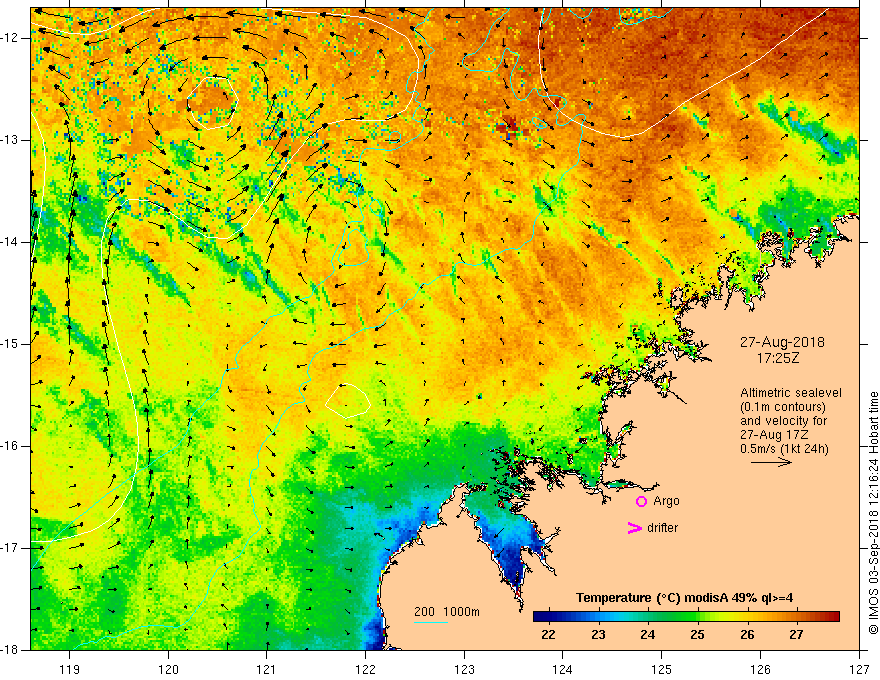Viewport: 880px width, 680px height.
Task: Click the 0.5m/s velocity scale arrow
Action: [771, 462]
